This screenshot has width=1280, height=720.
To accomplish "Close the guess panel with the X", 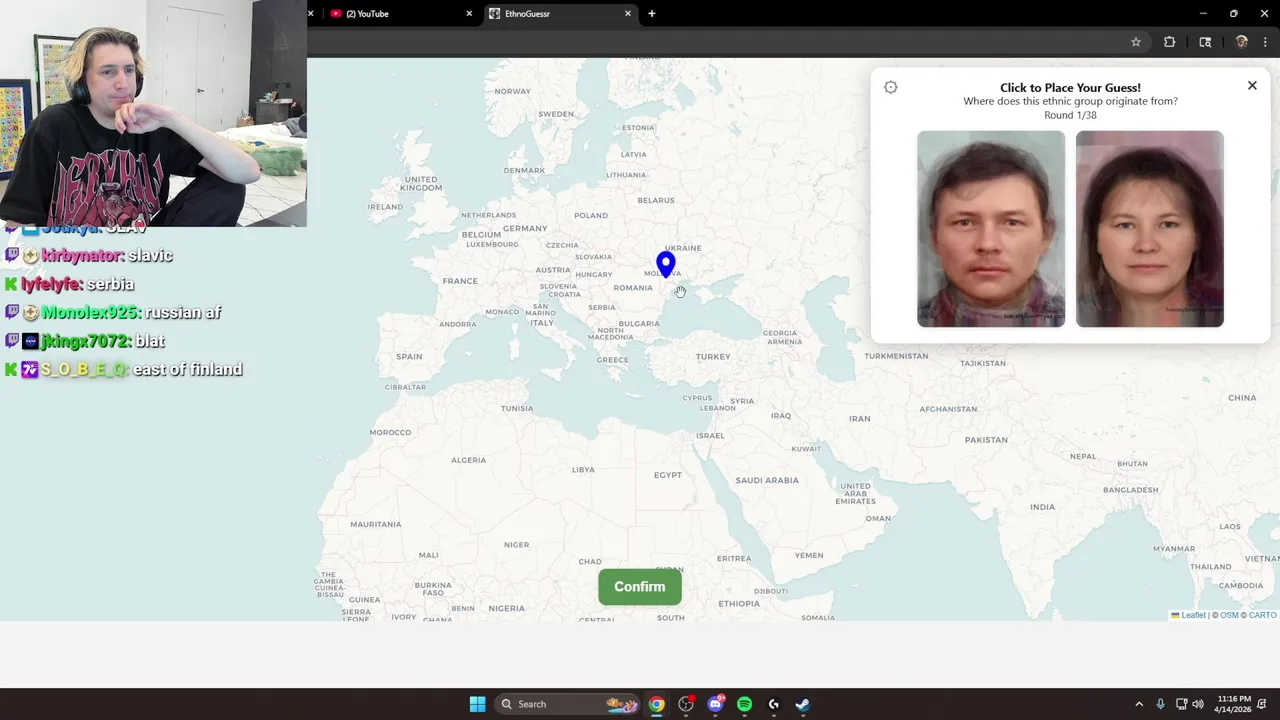I will click(x=1252, y=86).
